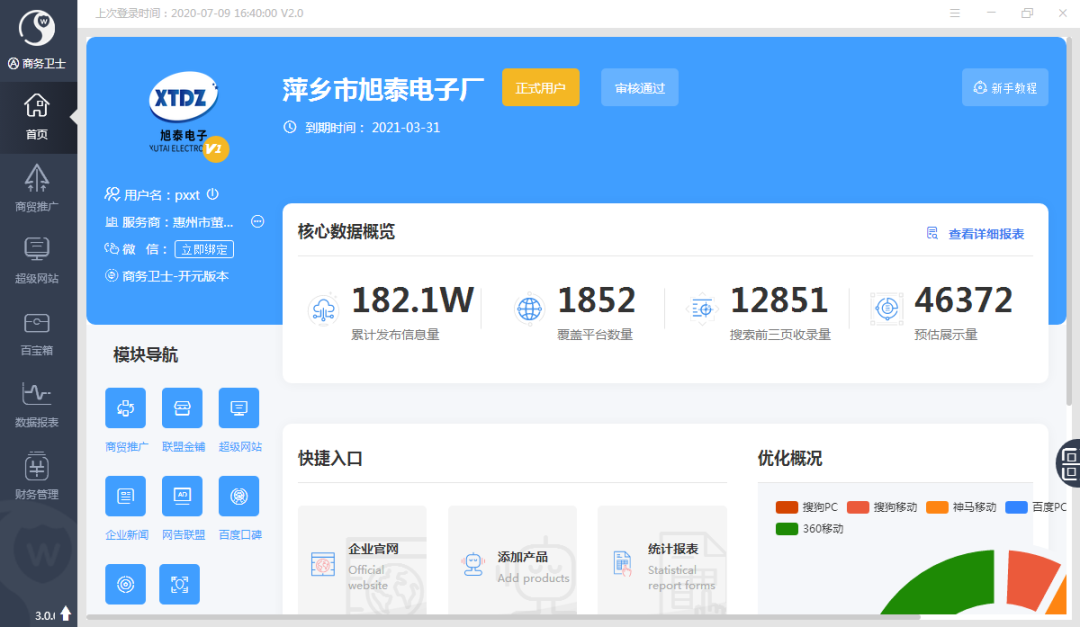Expand service provider details with ellipsis icon
The image size is (1080, 627).
point(258,221)
